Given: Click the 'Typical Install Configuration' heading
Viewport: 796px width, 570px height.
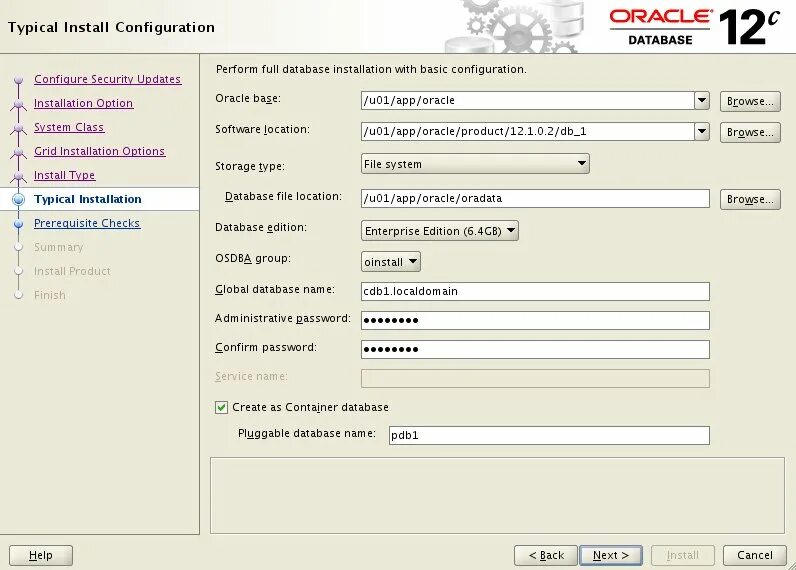Looking at the screenshot, I should (x=111, y=27).
